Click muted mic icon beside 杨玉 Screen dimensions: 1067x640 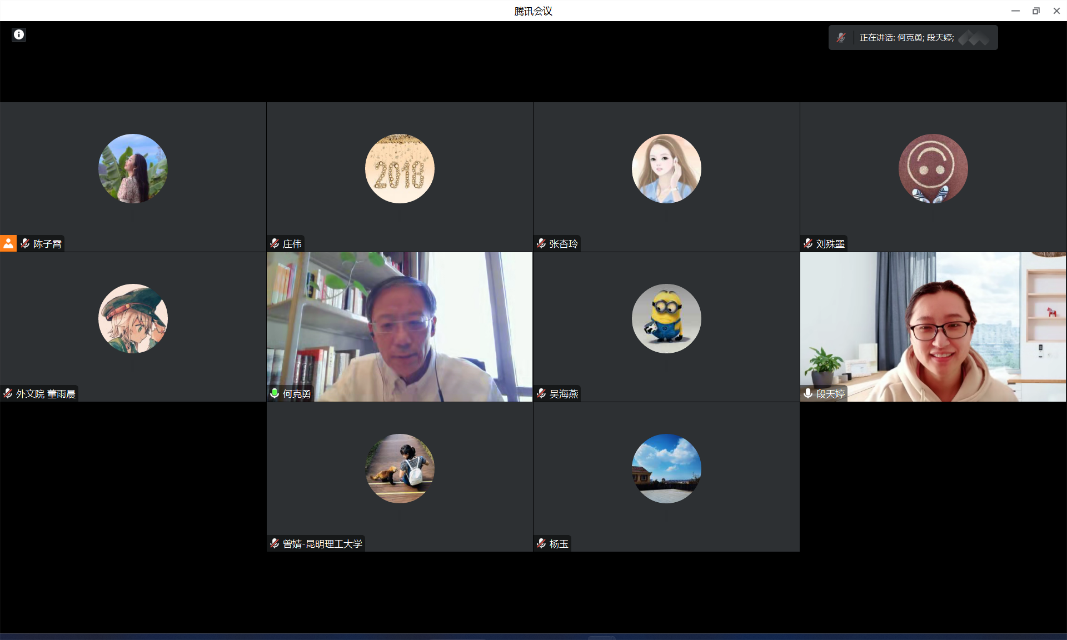(x=541, y=544)
